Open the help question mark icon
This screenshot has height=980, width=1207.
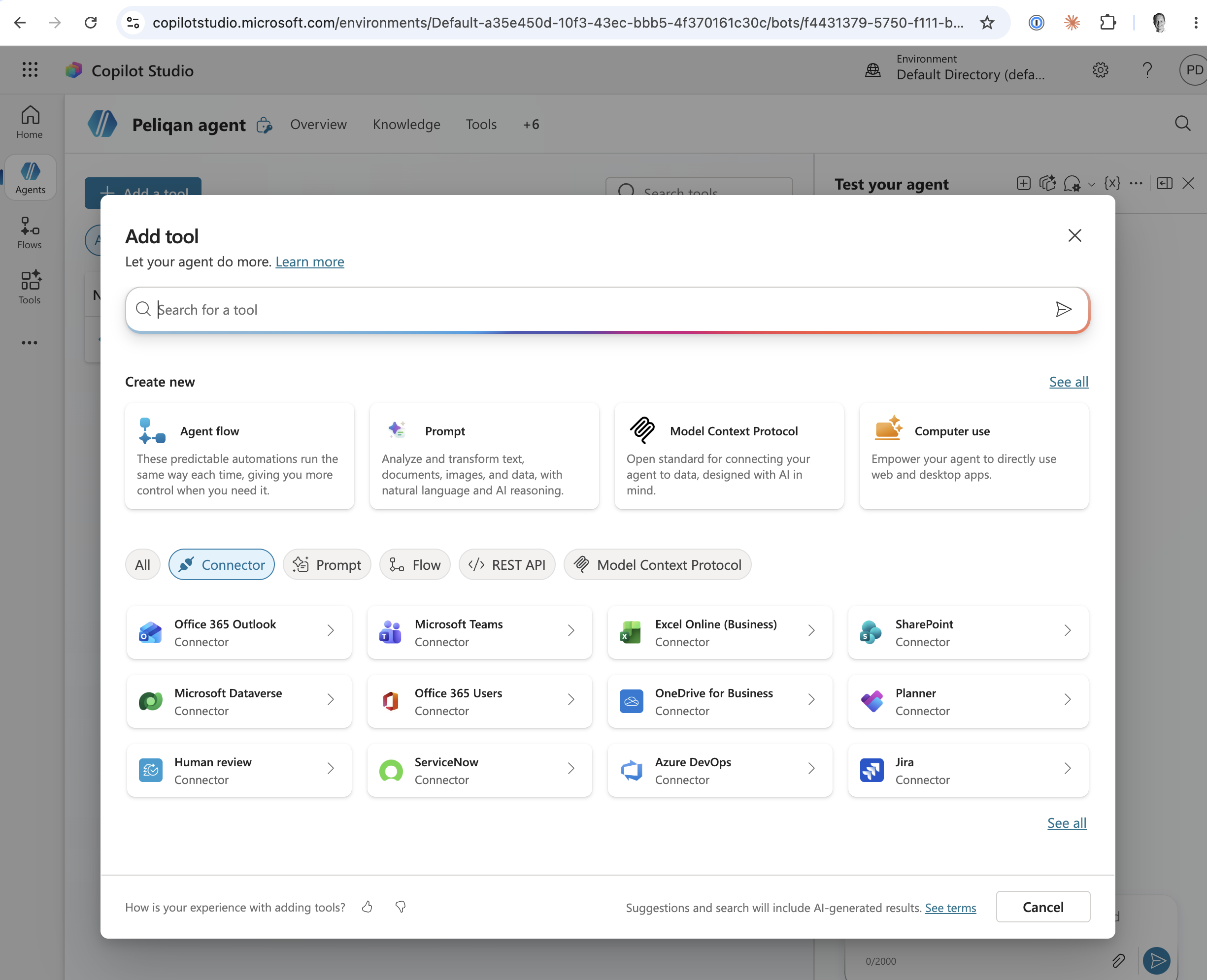pos(1147,70)
